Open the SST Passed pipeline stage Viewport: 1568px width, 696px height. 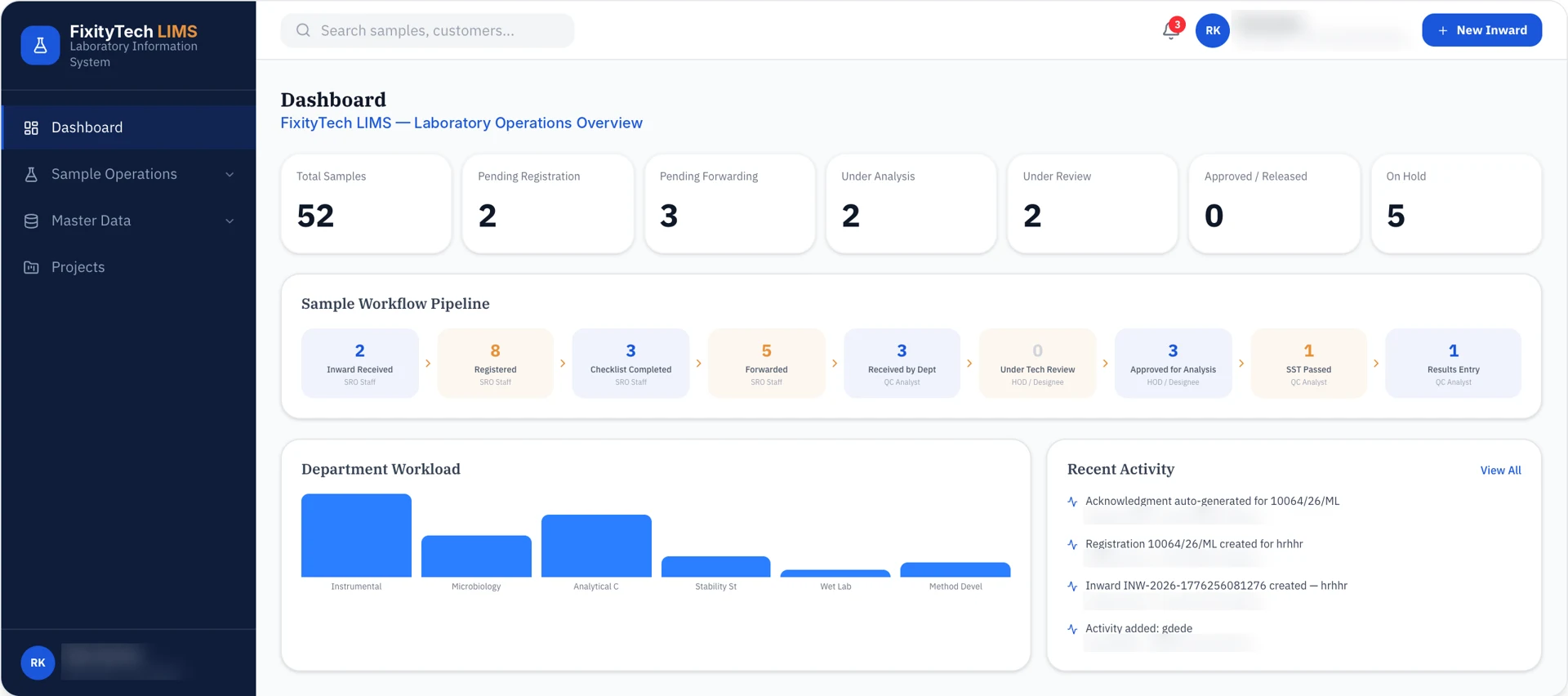(x=1309, y=364)
